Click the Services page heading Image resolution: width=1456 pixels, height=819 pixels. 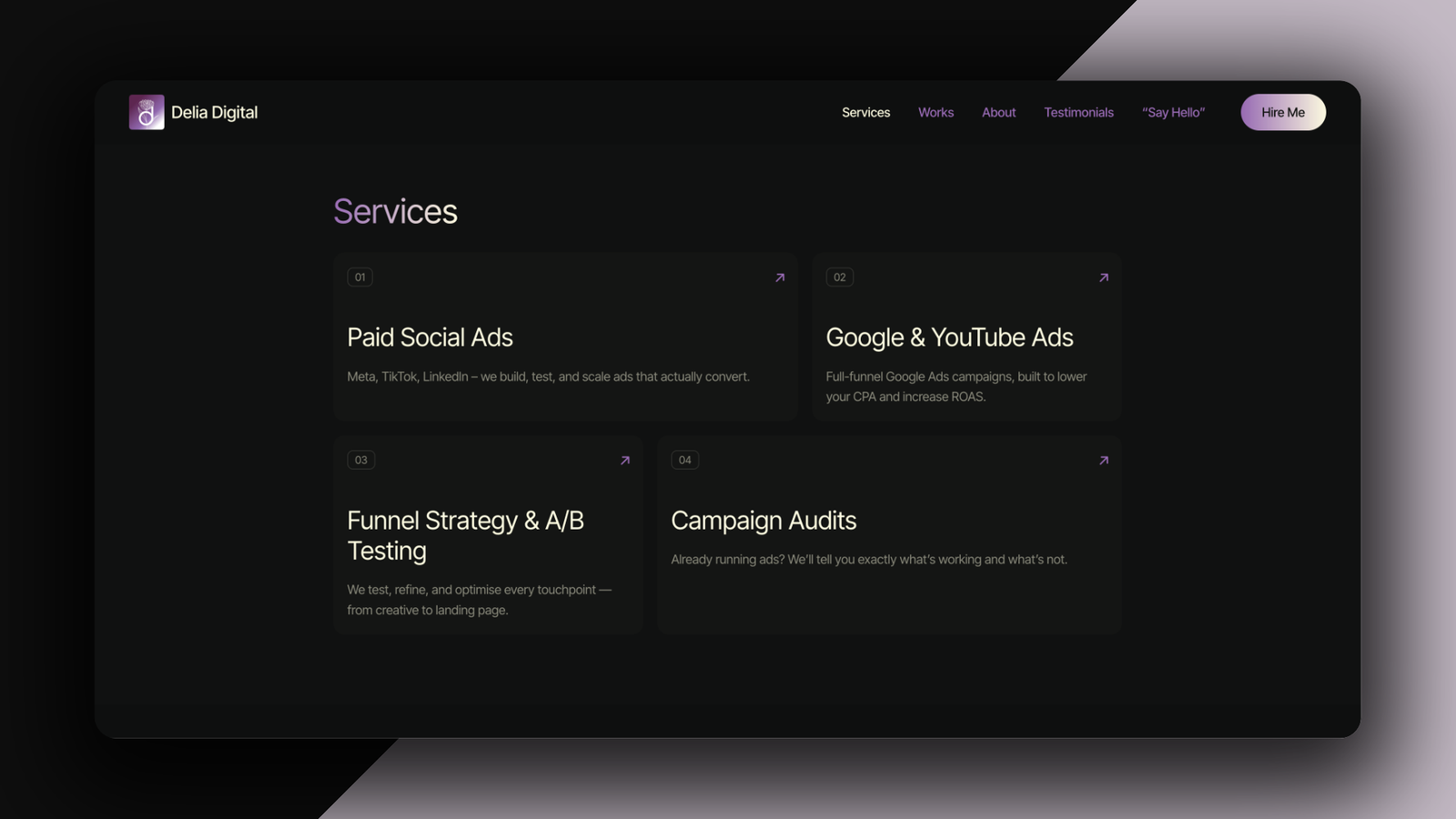coord(396,211)
